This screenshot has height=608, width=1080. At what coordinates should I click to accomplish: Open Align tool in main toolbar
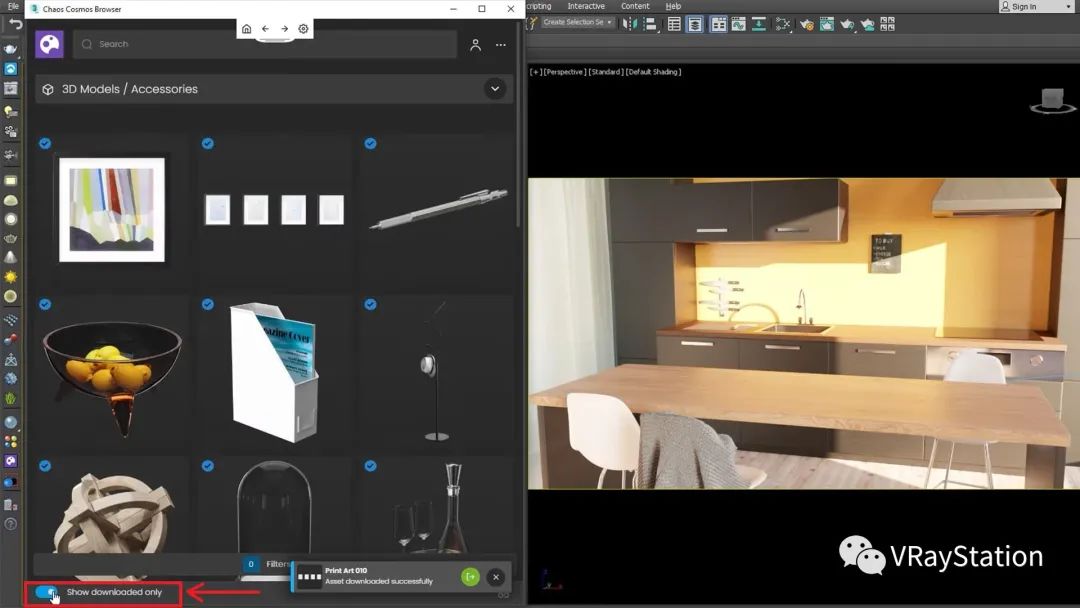(651, 24)
